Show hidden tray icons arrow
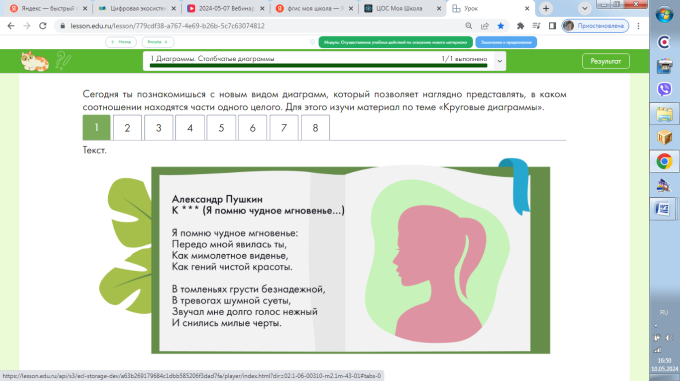The width and height of the screenshot is (680, 381). coord(656,326)
